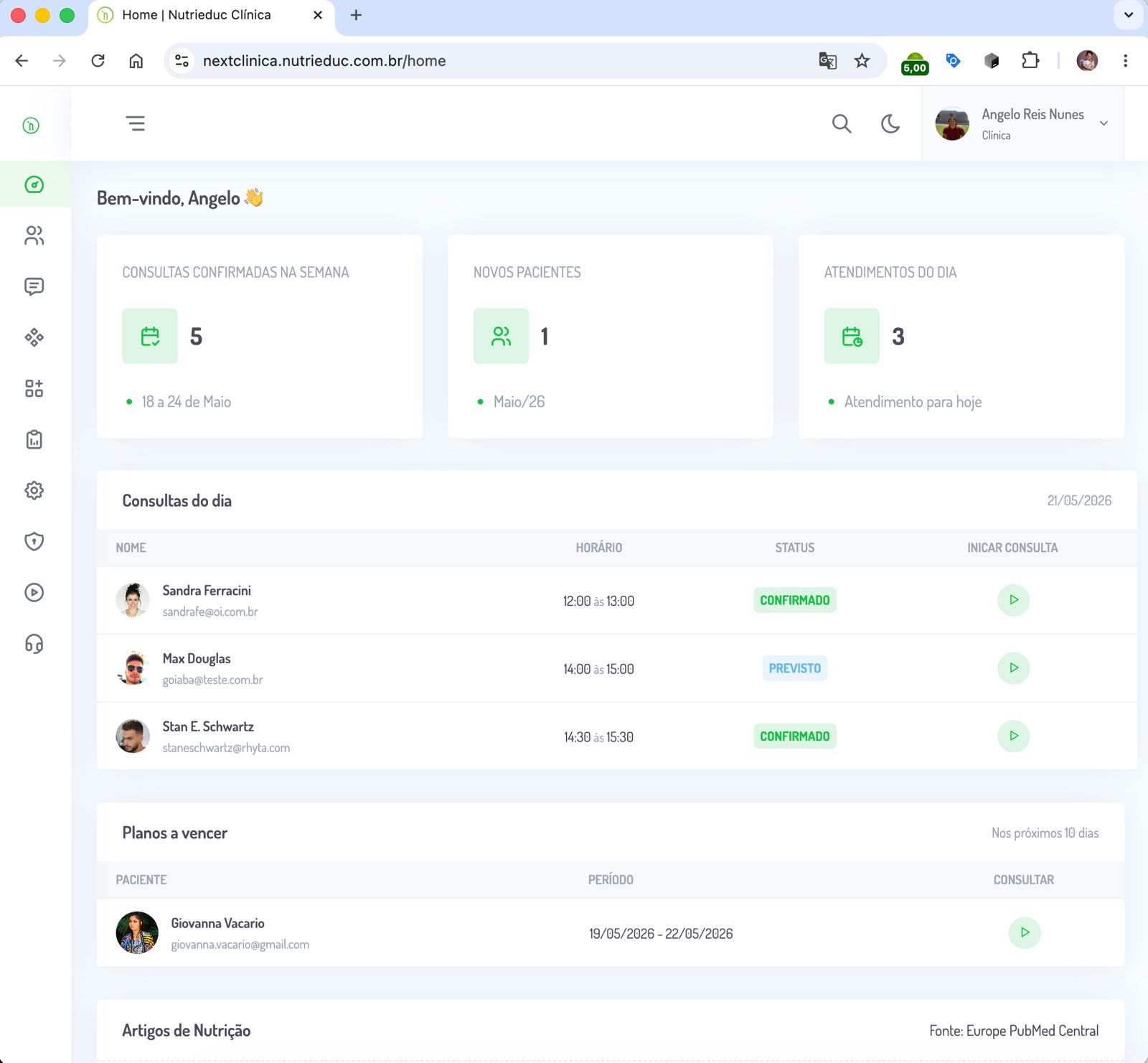Start consultation for Max Douglas
Screen dimensions: 1148x1063
coord(1013,668)
